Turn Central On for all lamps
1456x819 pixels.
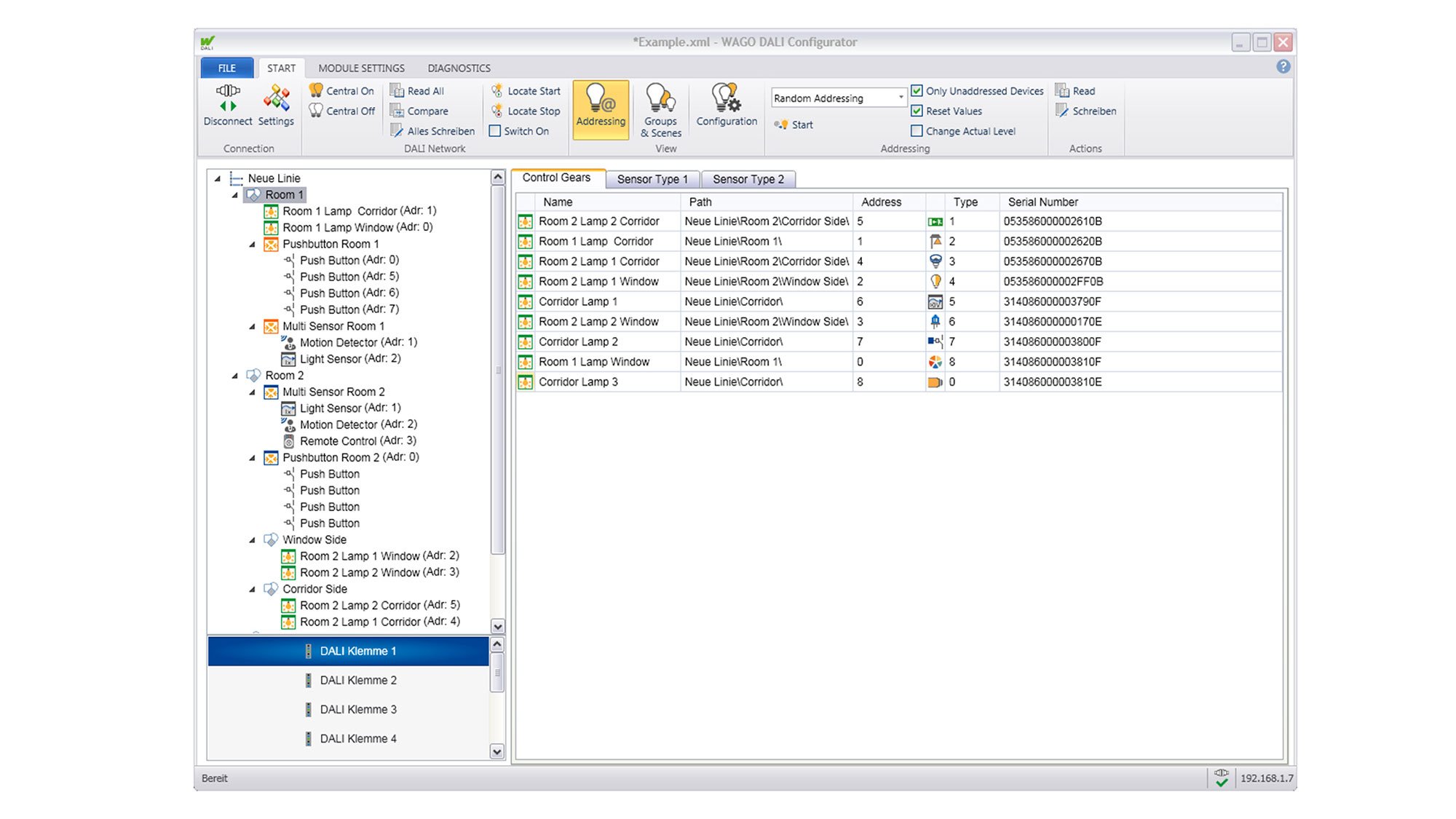pyautogui.click(x=341, y=91)
